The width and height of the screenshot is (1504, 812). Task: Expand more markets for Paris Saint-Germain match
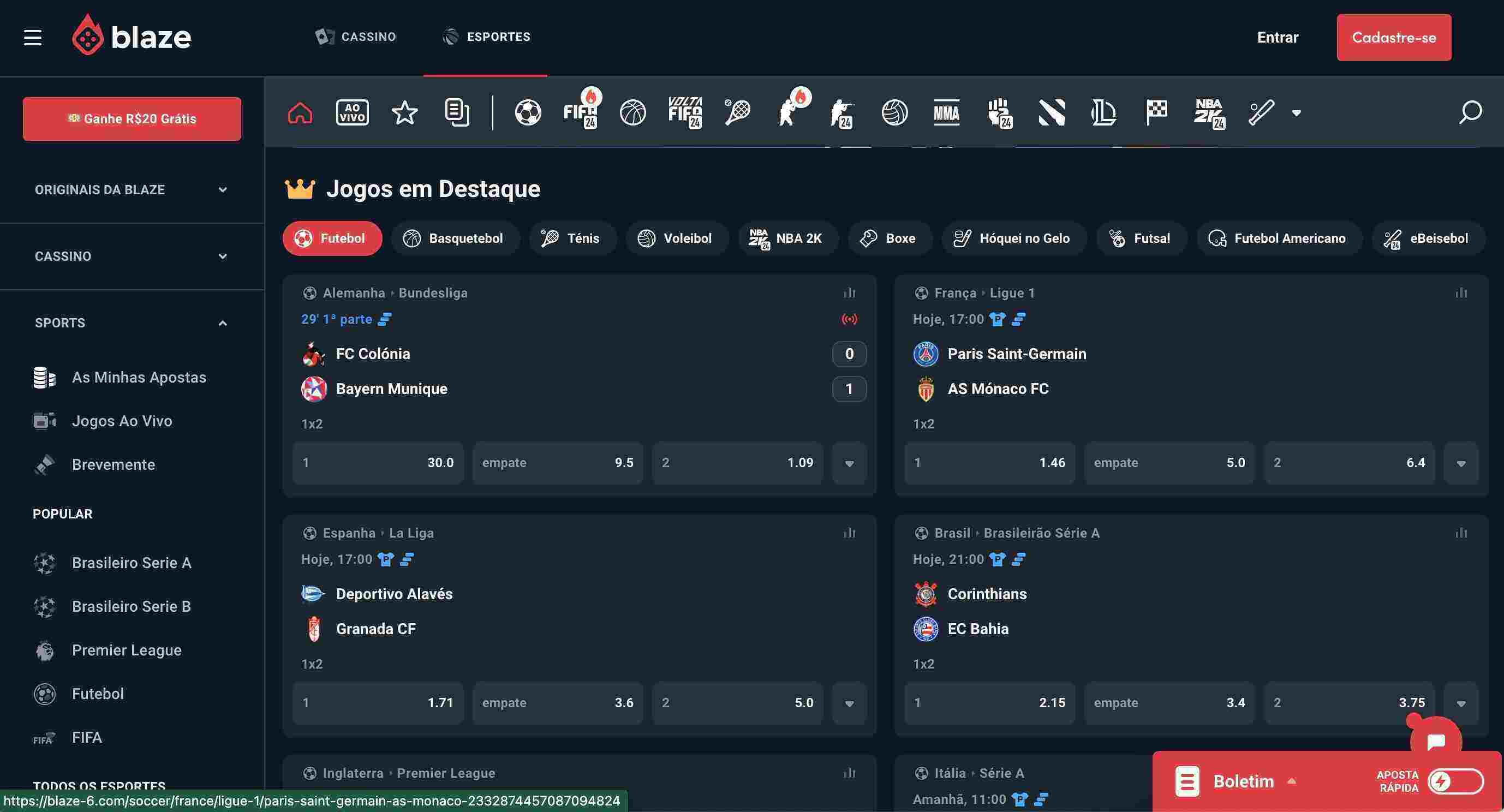[x=1461, y=463]
